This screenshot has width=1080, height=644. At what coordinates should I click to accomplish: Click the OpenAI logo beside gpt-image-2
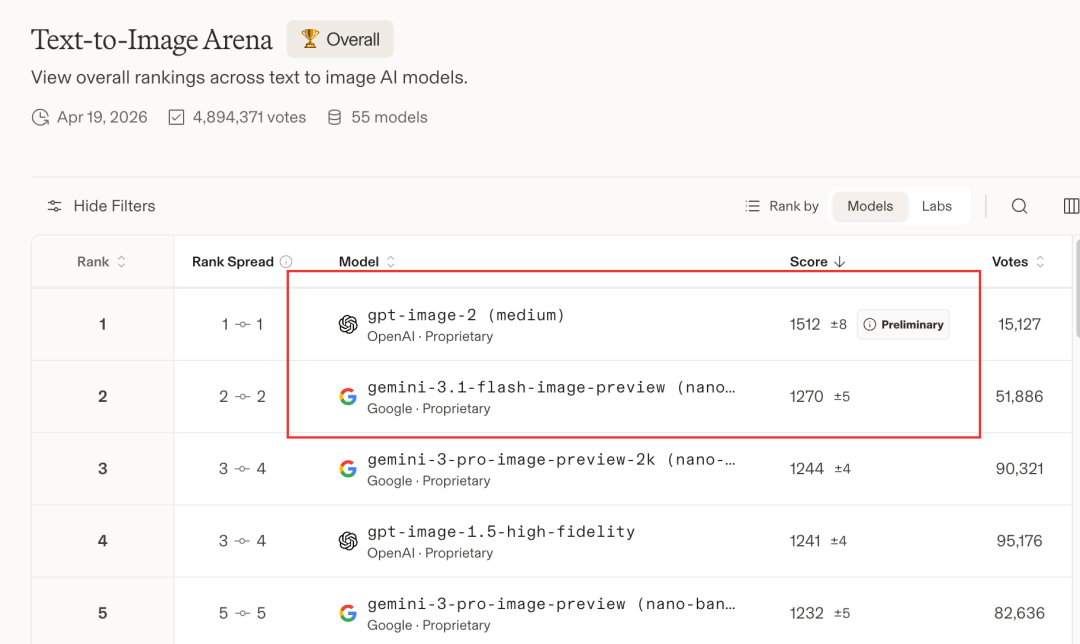pos(348,325)
